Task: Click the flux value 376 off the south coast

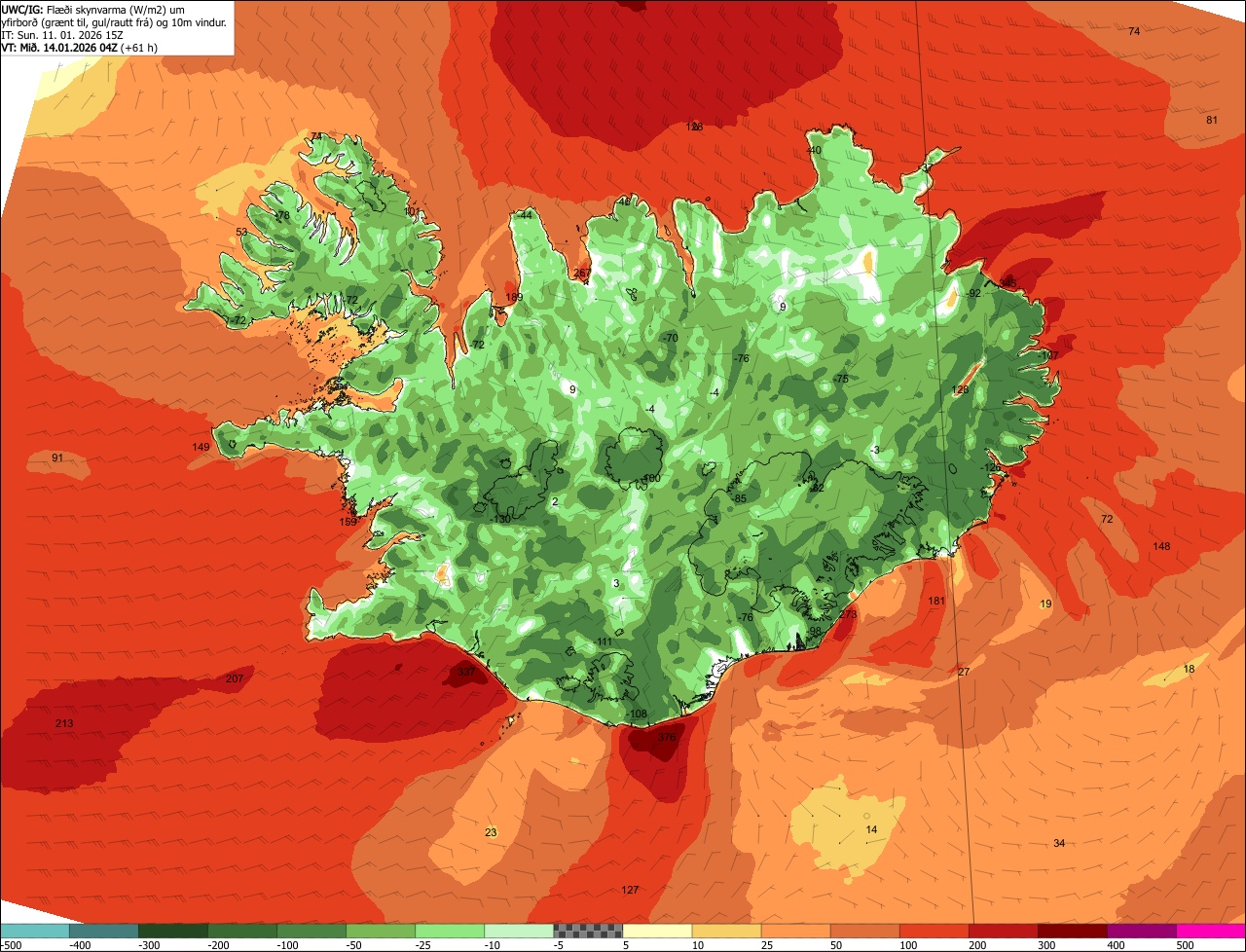Action: pyautogui.click(x=667, y=738)
